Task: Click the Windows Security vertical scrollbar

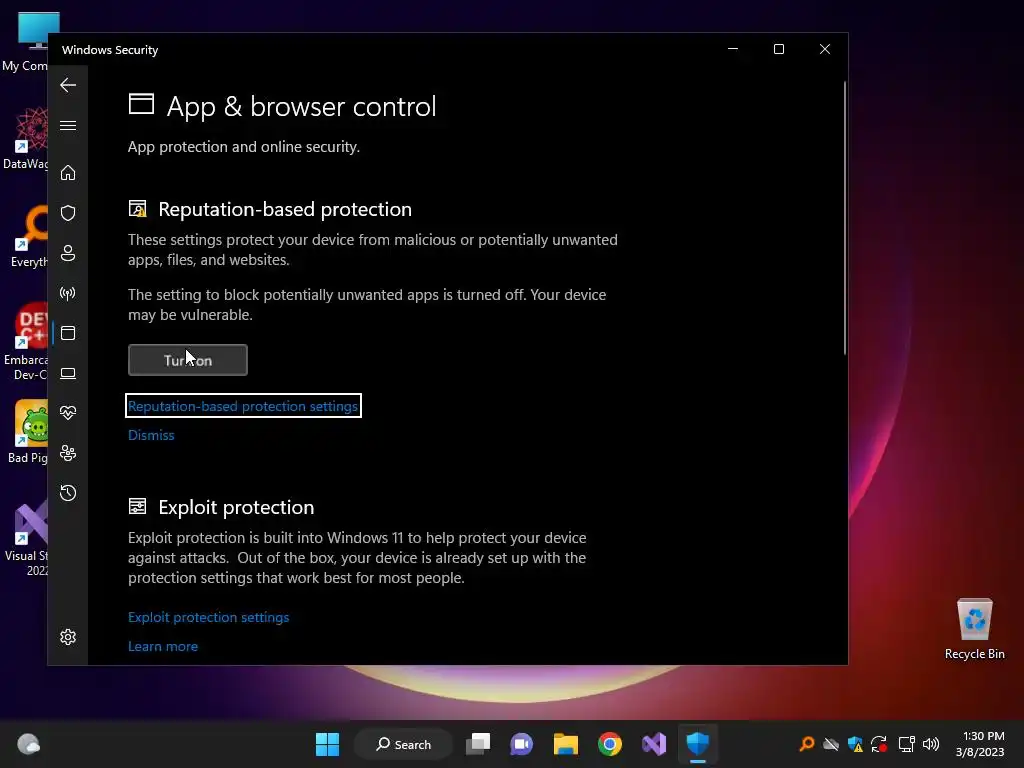Action: click(844, 218)
